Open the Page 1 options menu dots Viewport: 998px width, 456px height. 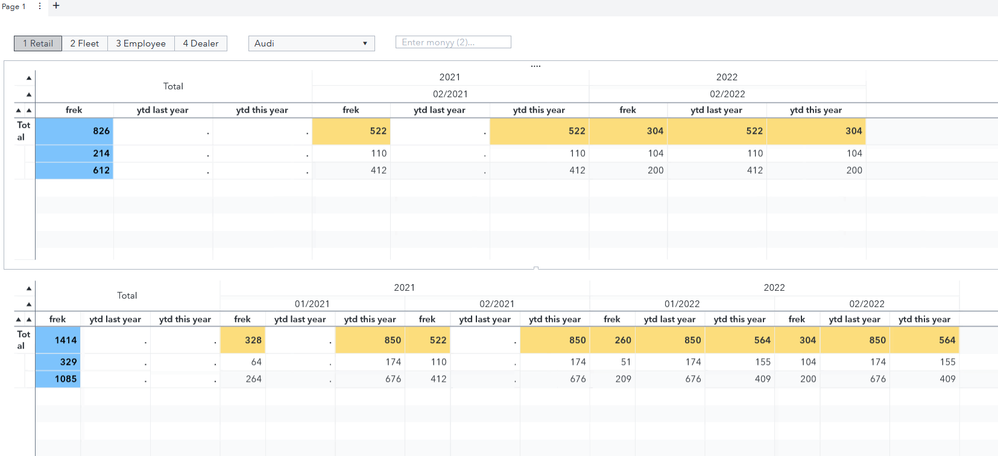click(x=40, y=6)
